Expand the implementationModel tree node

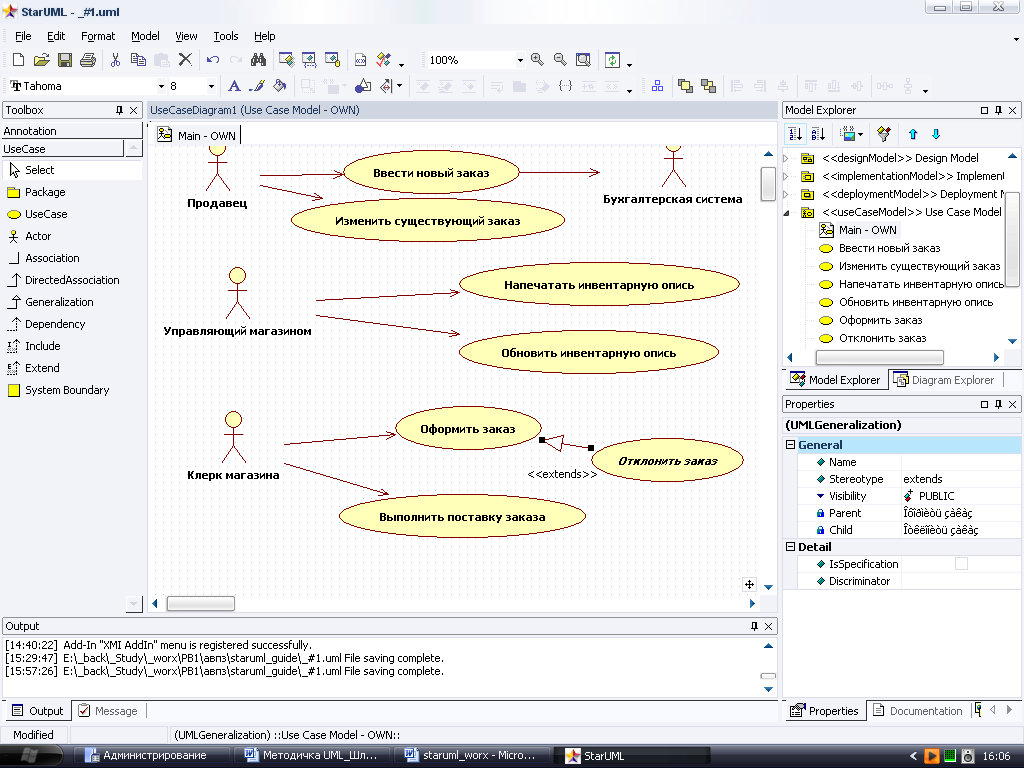(786, 176)
